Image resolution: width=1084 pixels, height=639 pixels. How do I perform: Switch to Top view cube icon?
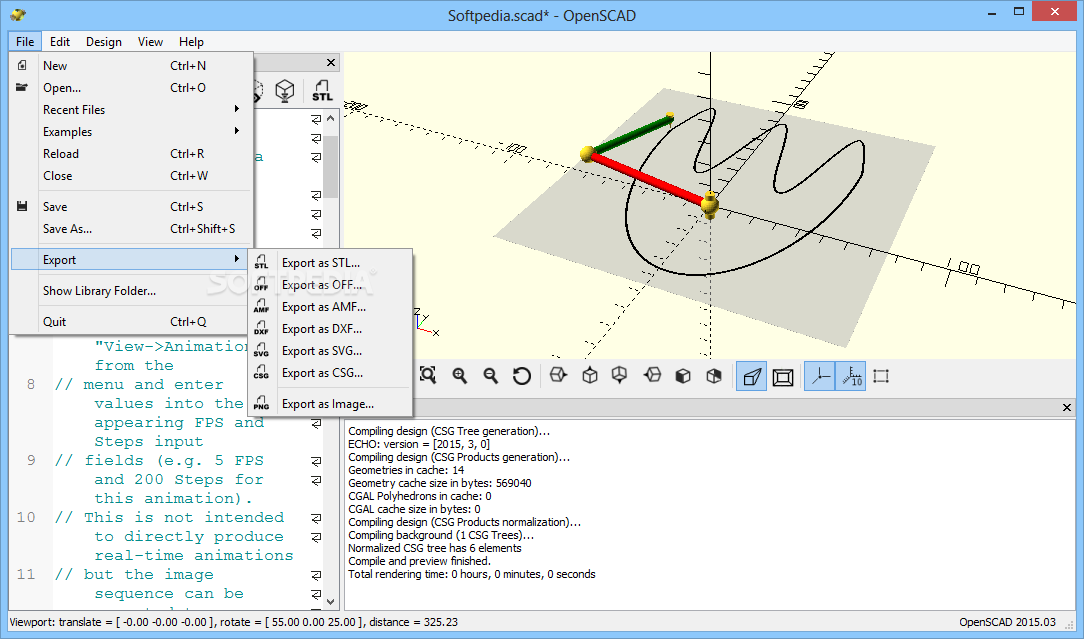pyautogui.click(x=590, y=376)
